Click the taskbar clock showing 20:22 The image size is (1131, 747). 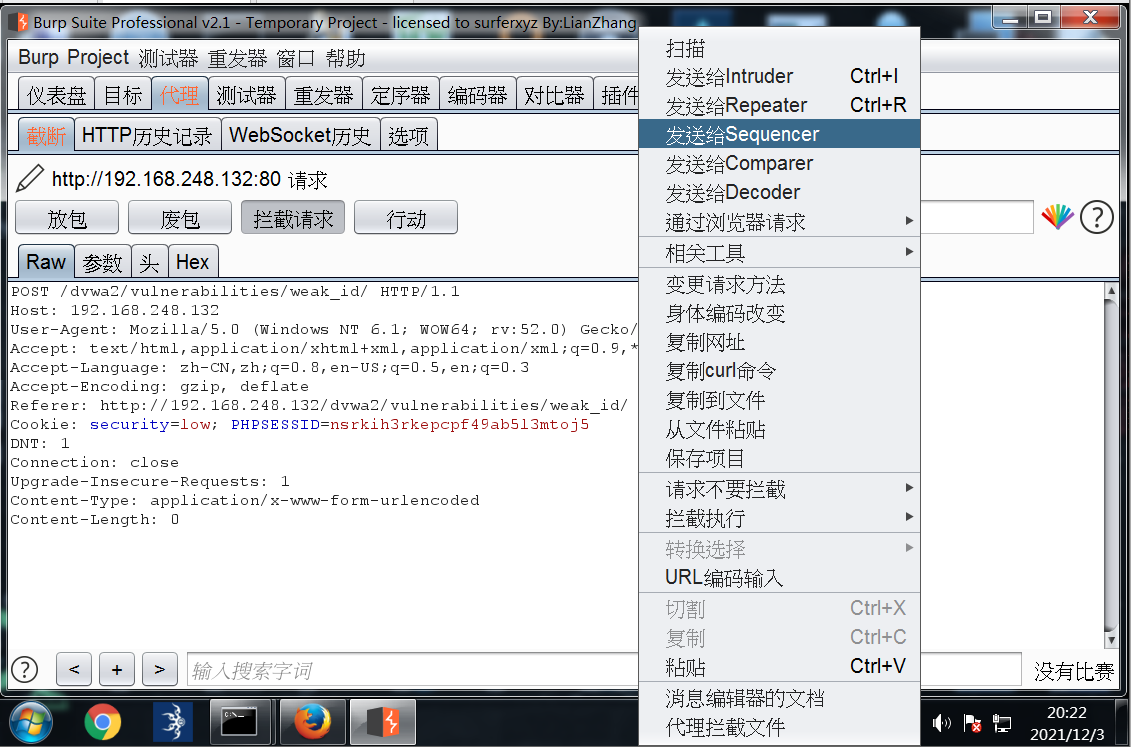pos(1067,712)
